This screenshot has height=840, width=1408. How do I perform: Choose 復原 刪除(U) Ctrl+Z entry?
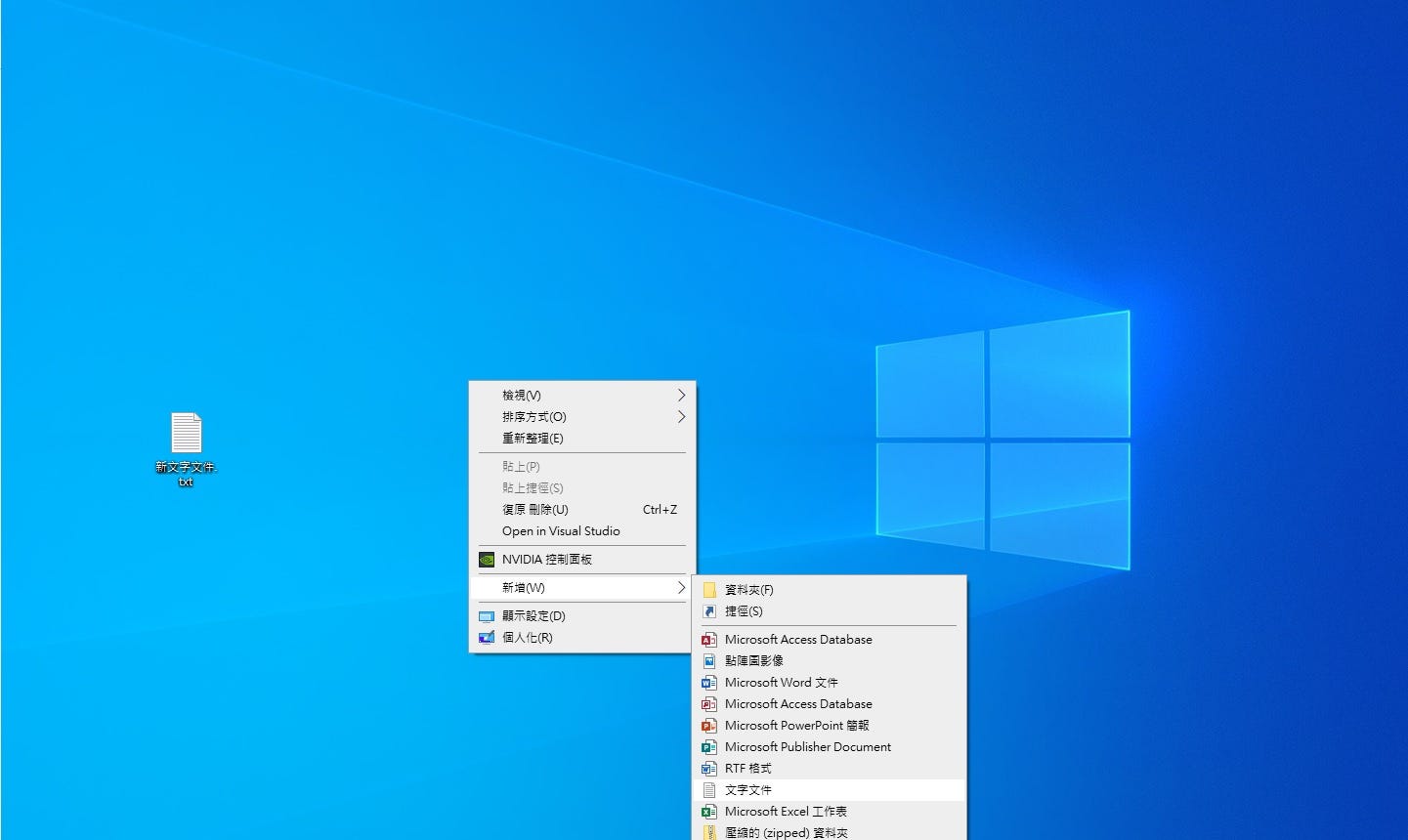(x=582, y=510)
